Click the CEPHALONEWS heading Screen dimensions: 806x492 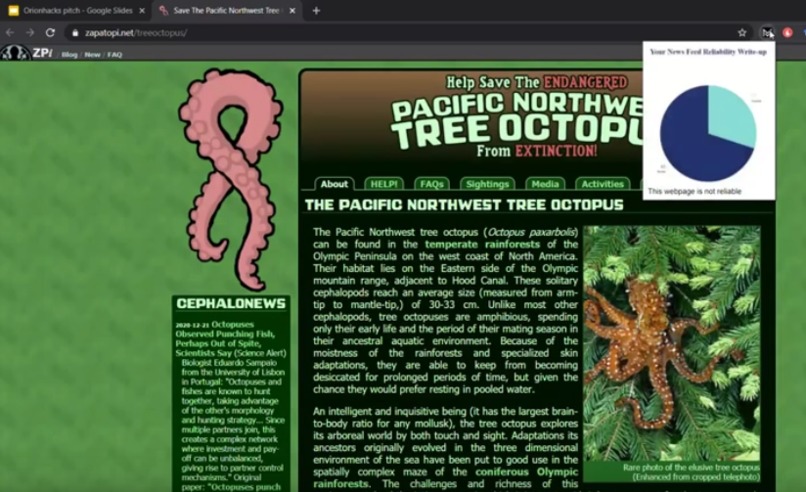(231, 303)
